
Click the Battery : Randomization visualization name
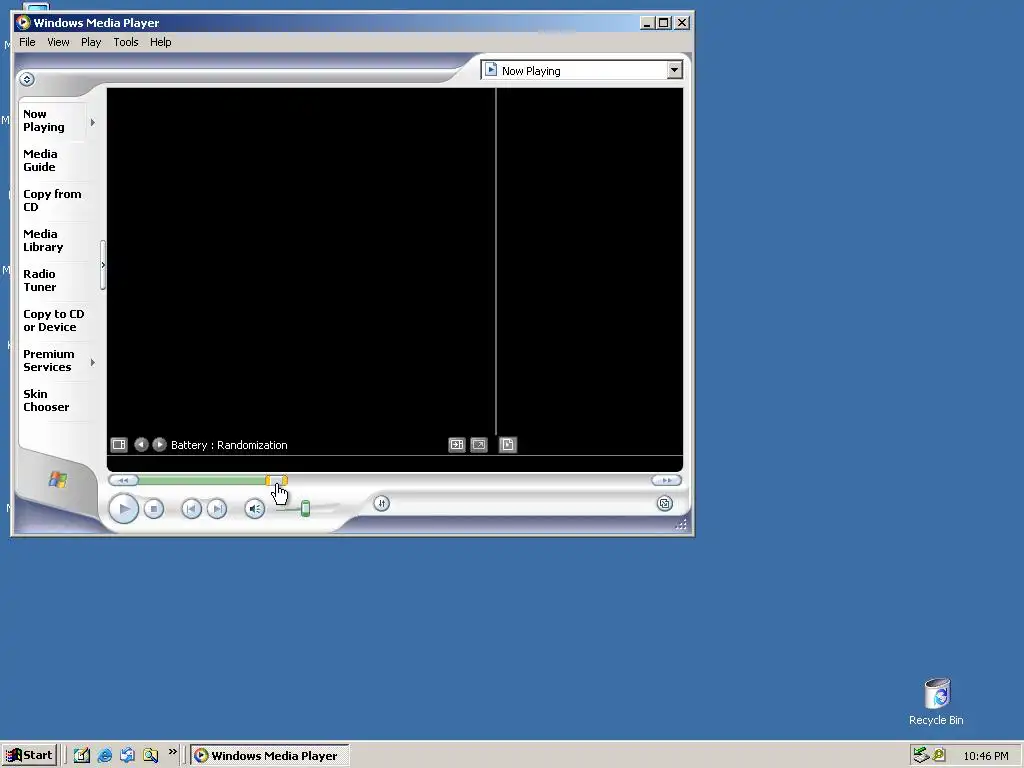click(x=229, y=445)
